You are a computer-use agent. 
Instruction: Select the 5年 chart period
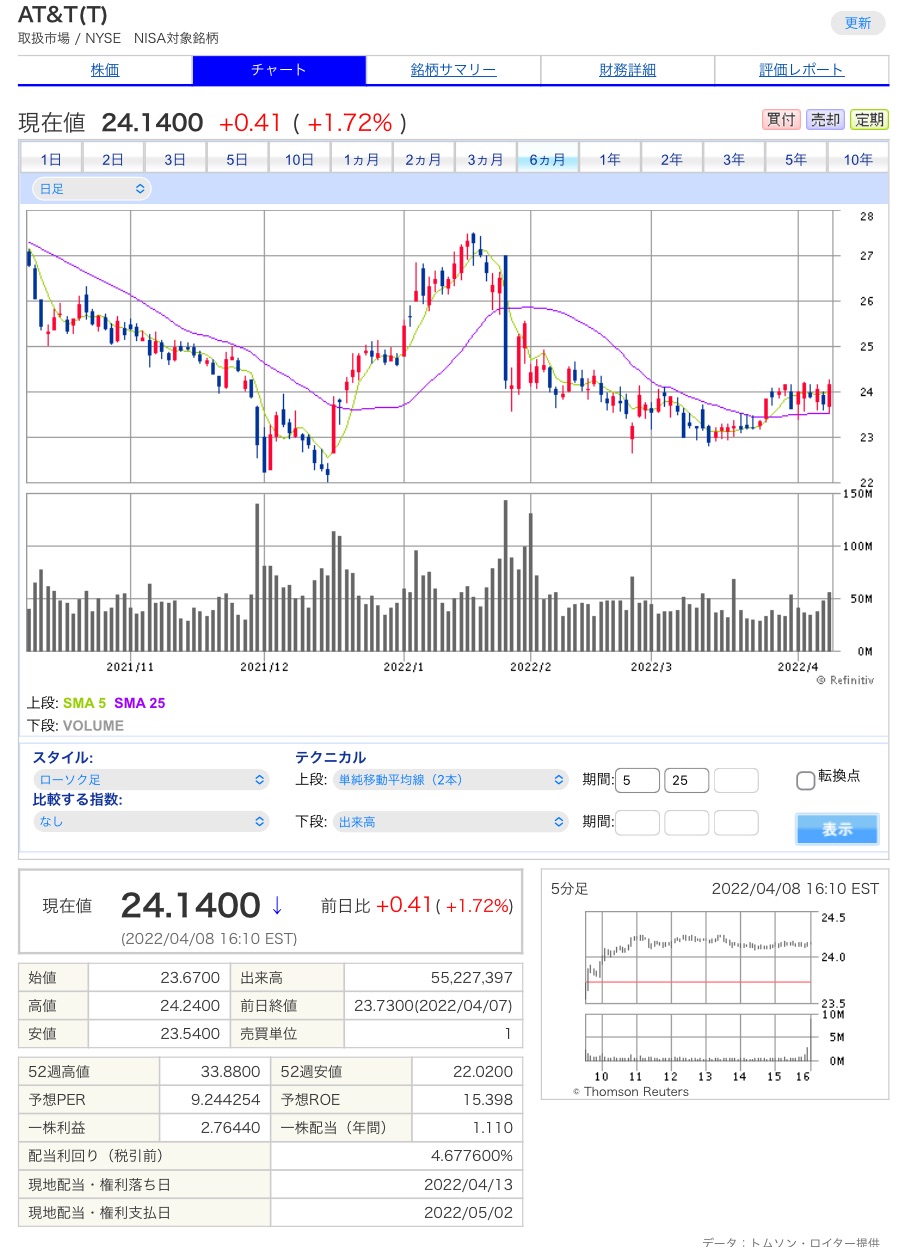click(x=795, y=159)
